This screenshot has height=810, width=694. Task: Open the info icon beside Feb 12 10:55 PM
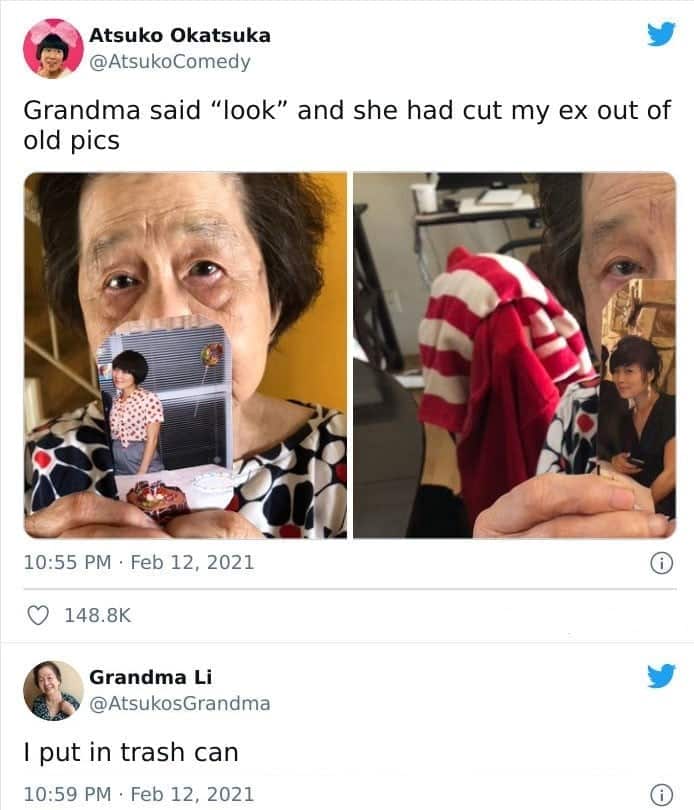(x=661, y=563)
